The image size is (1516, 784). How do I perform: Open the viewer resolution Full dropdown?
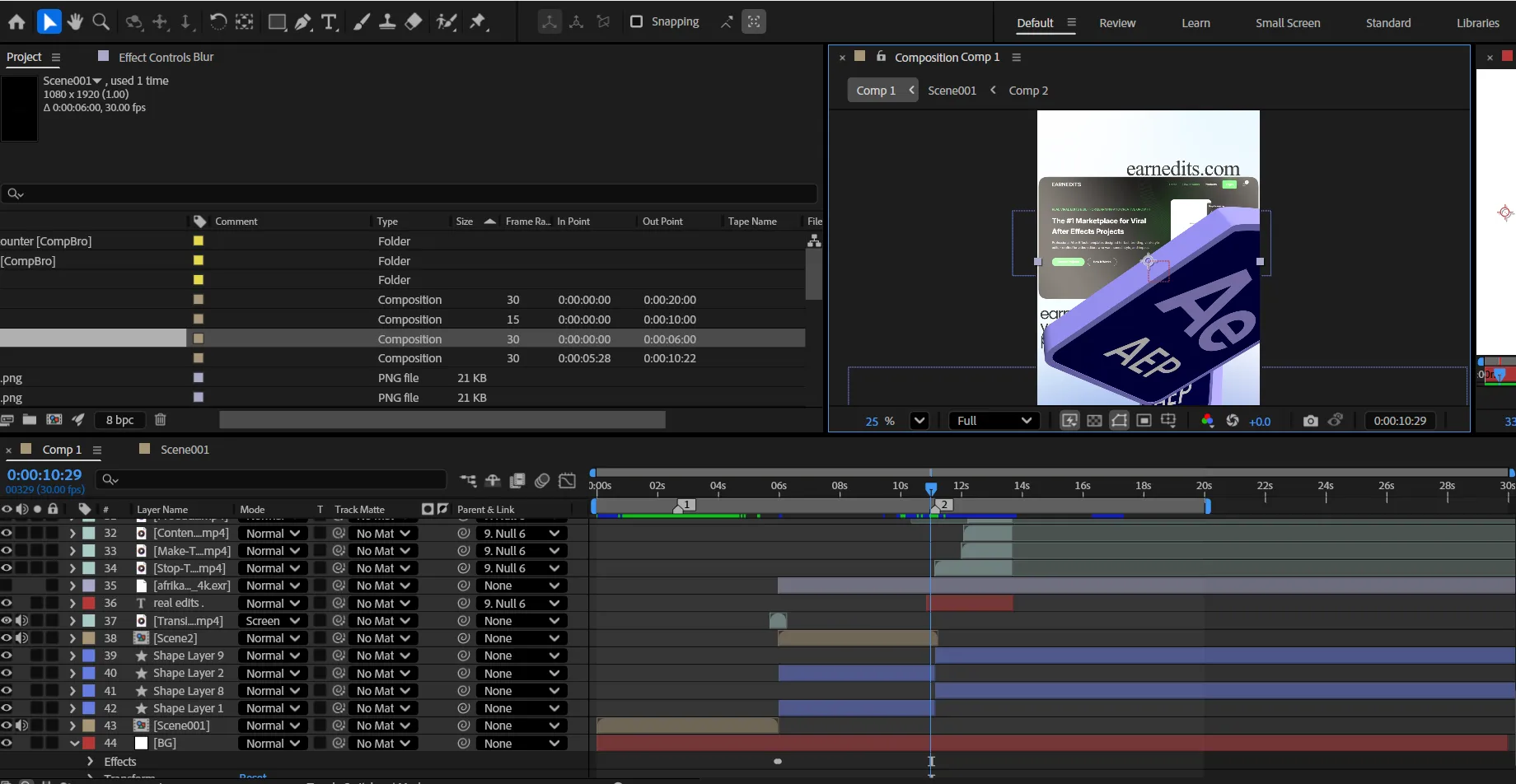pyautogui.click(x=994, y=421)
